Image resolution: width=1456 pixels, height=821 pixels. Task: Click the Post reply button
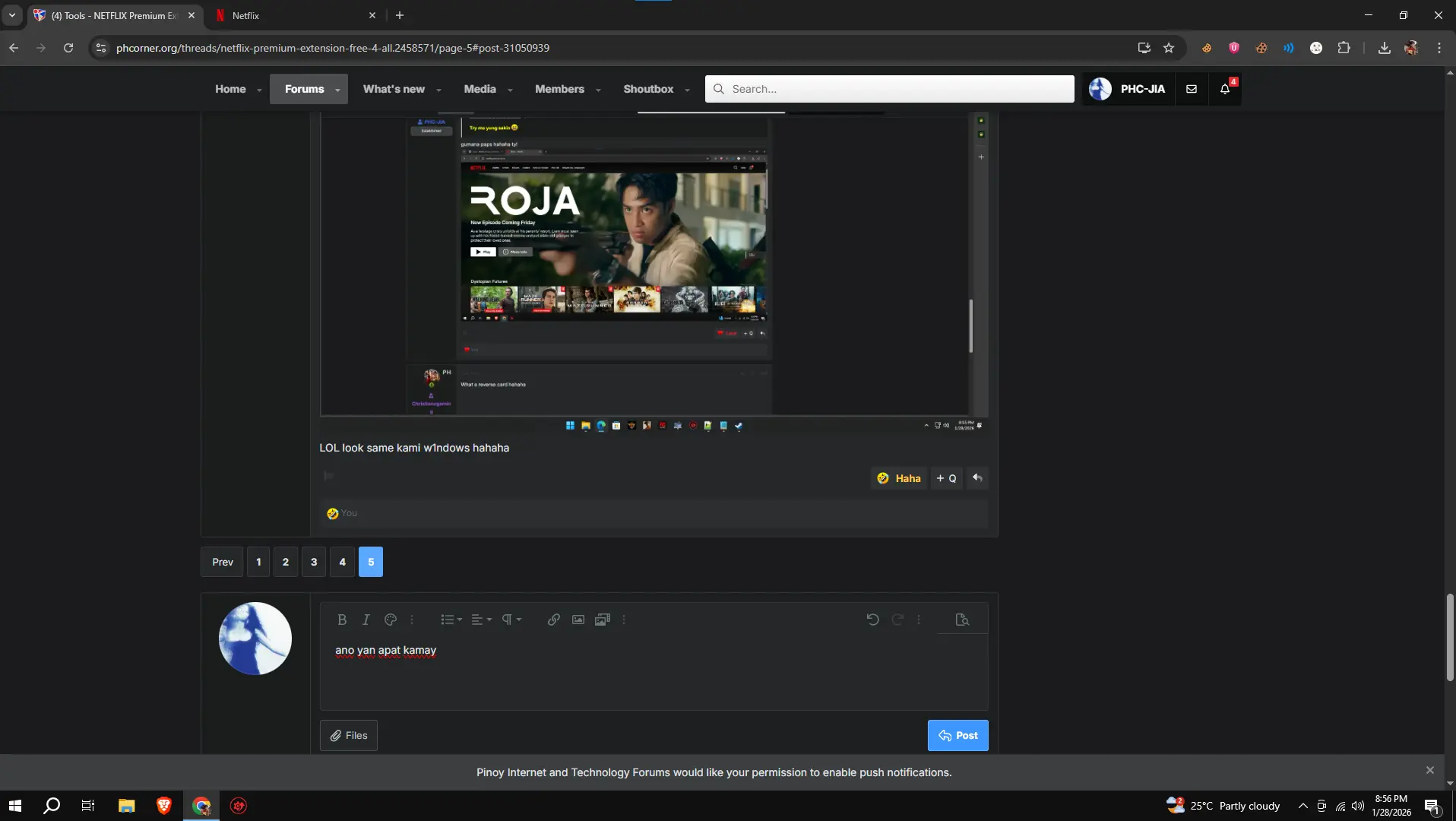tap(958, 735)
